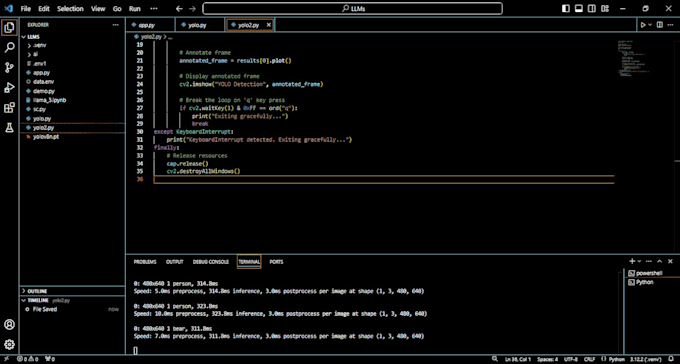Image resolution: width=680 pixels, height=364 pixels.
Task: Open editor More Actions ellipsis
Action: click(x=671, y=25)
